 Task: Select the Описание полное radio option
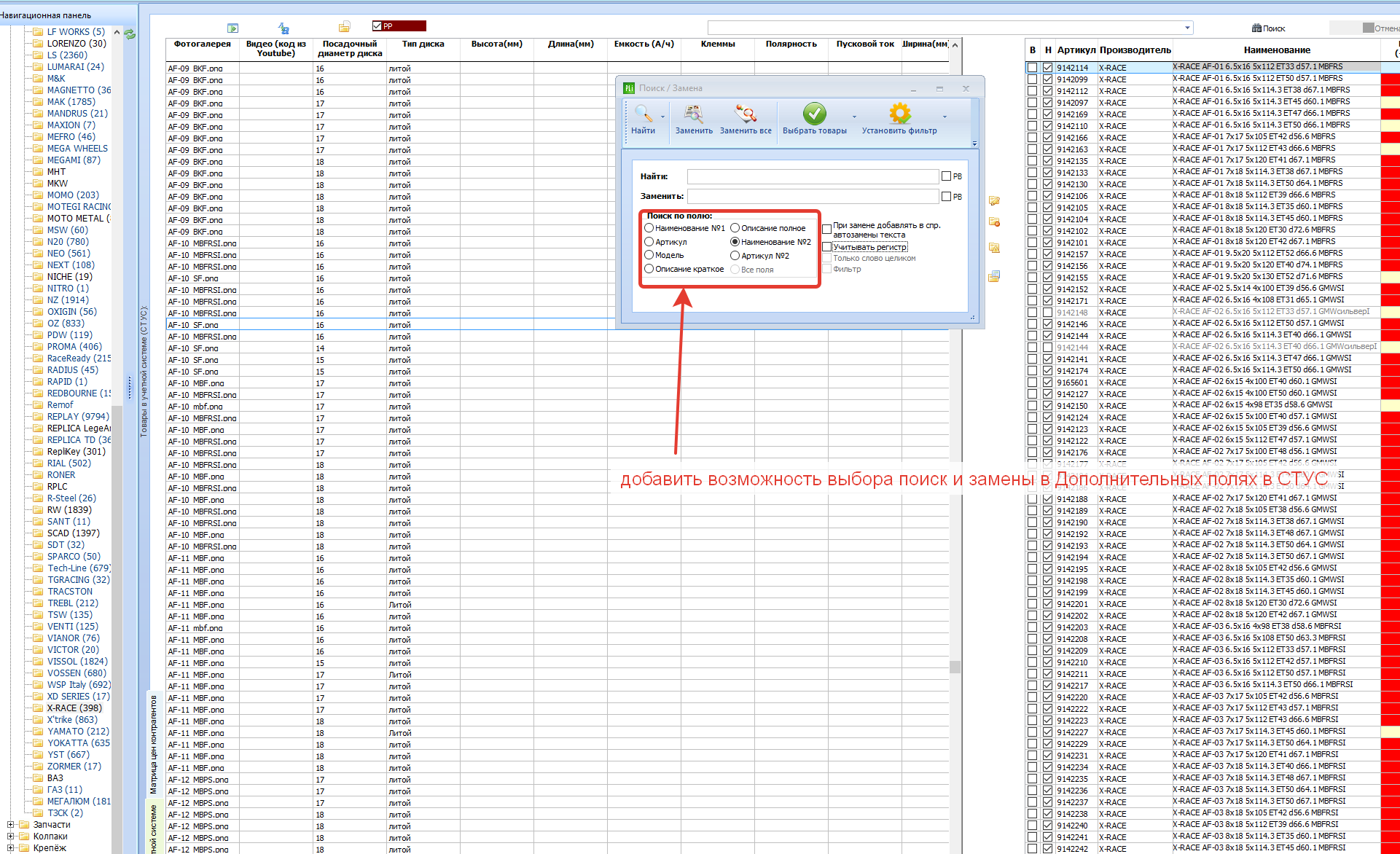tap(735, 228)
